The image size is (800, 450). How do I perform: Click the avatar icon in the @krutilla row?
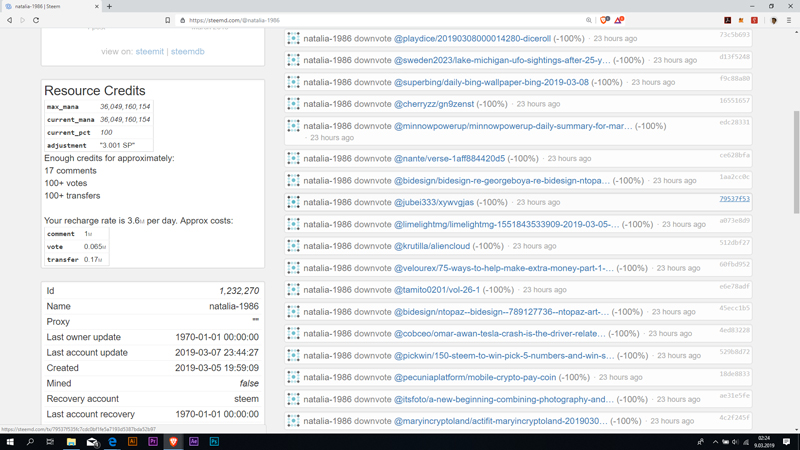tap(293, 246)
